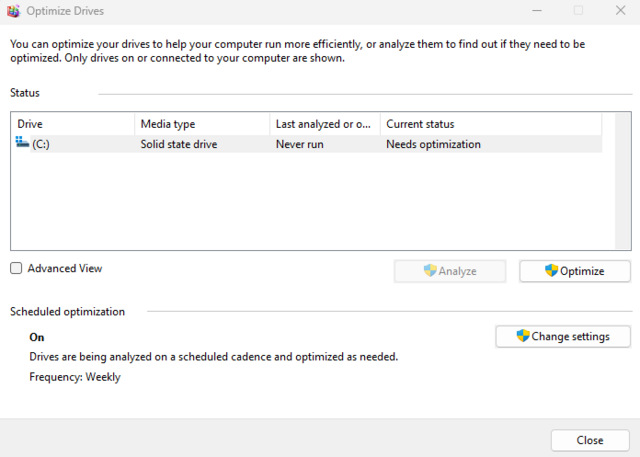Select the Solid state drive cell
Image resolution: width=640 pixels, height=457 pixels.
pos(179,144)
